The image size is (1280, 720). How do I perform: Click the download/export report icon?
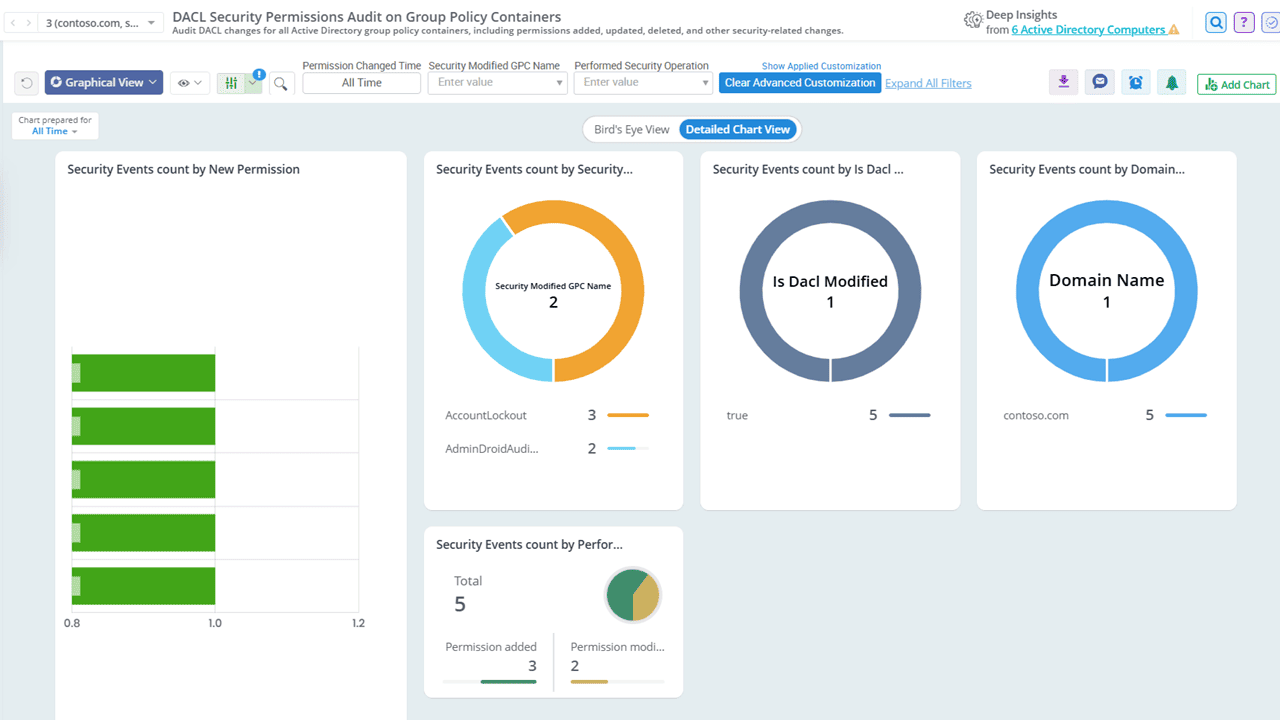(x=1063, y=83)
